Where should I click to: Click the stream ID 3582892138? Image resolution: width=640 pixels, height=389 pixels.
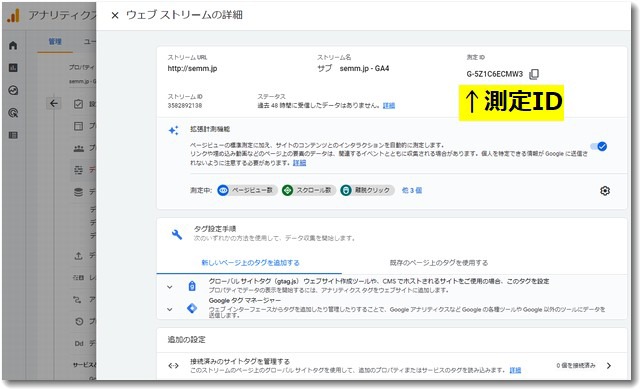184,106
